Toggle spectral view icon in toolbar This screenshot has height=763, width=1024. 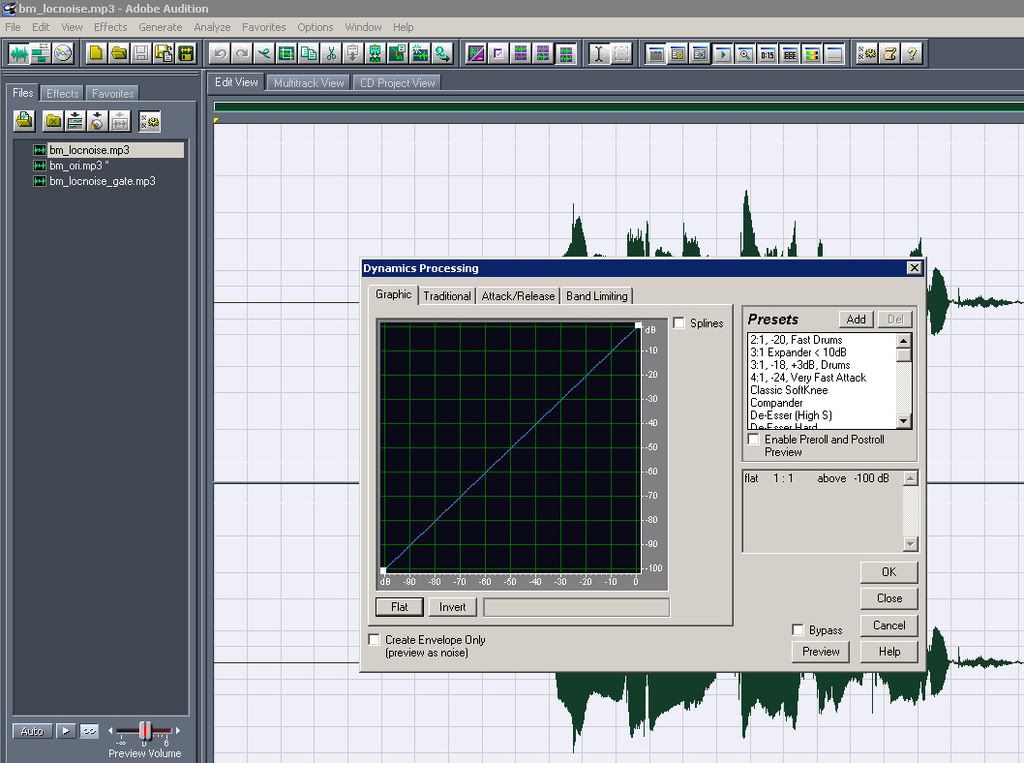point(476,54)
